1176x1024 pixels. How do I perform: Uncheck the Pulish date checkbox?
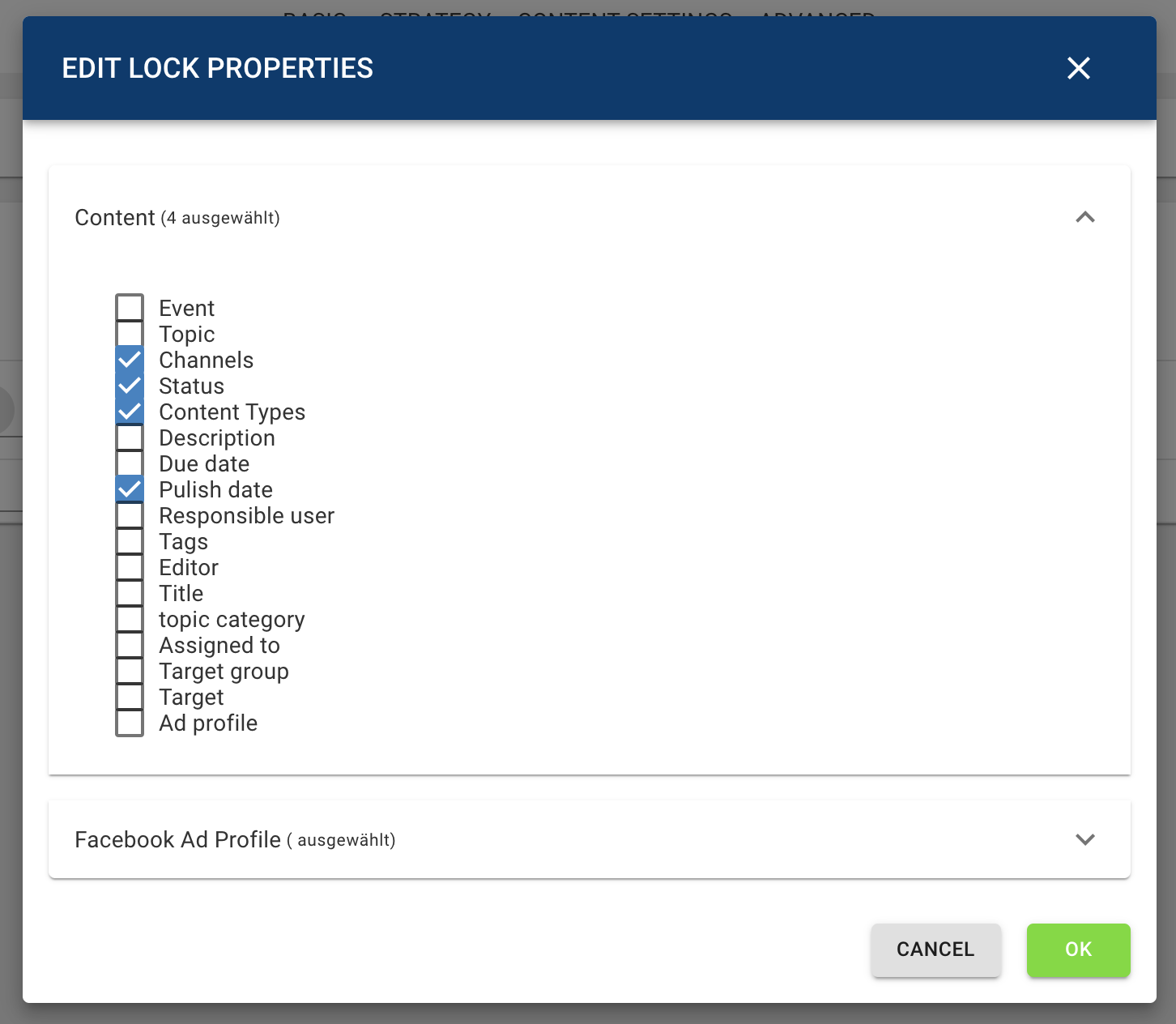coord(130,489)
